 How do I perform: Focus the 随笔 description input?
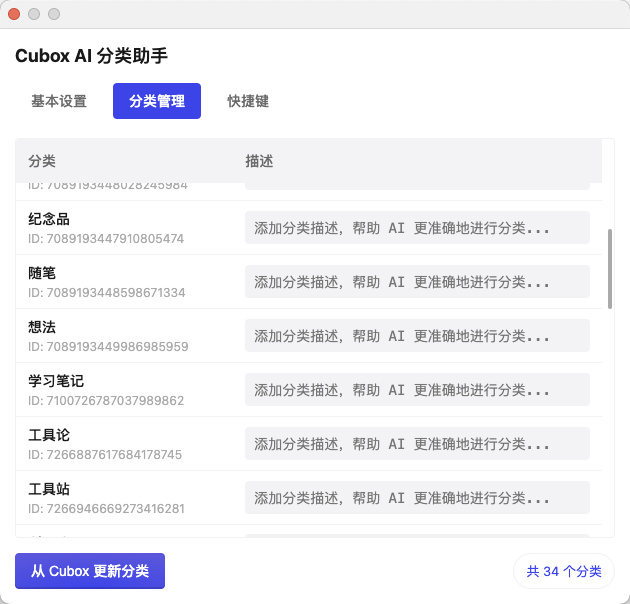417,282
